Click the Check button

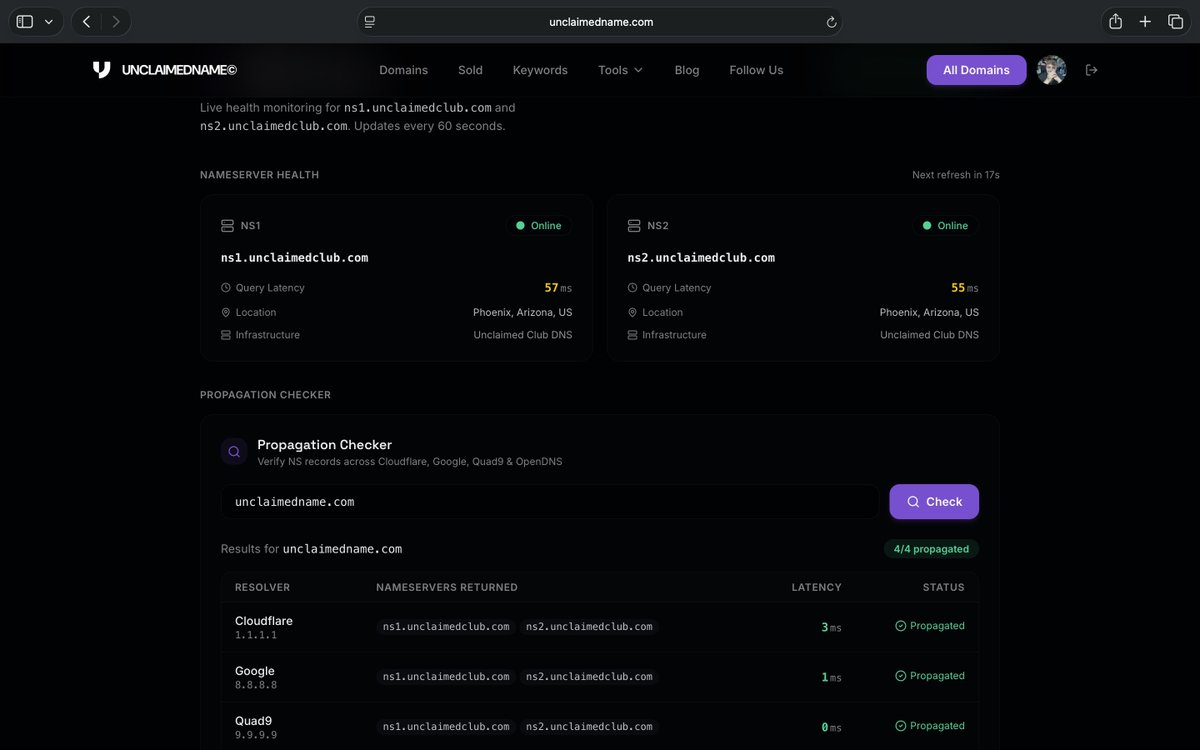pos(934,502)
